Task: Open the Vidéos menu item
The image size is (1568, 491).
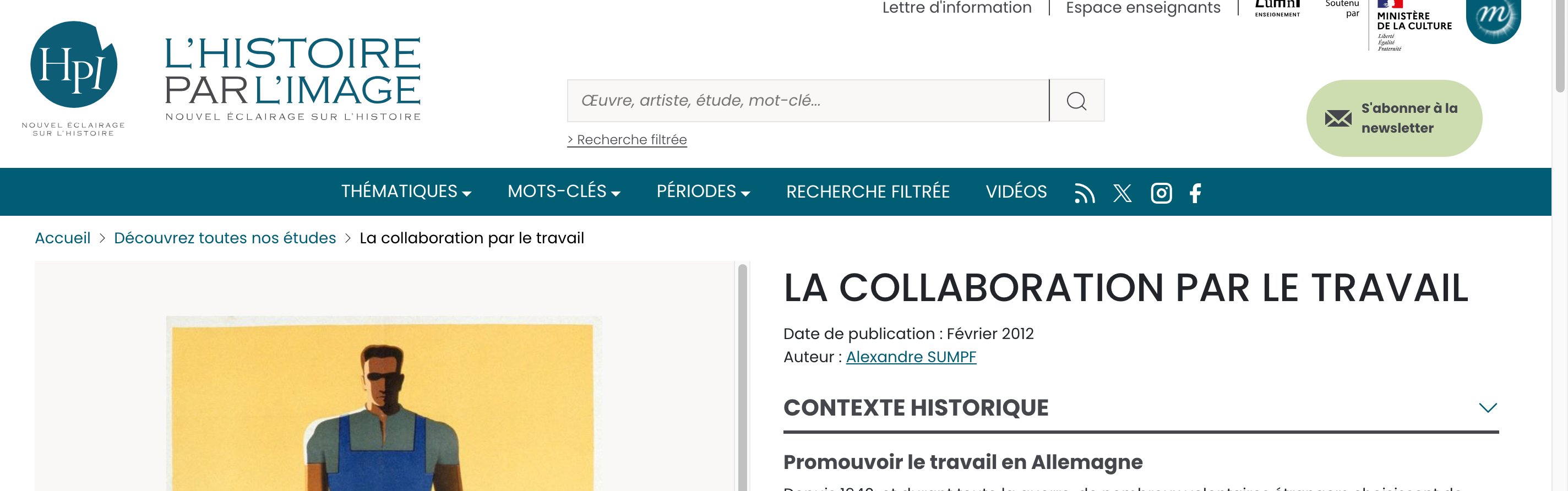Action: (x=1016, y=192)
